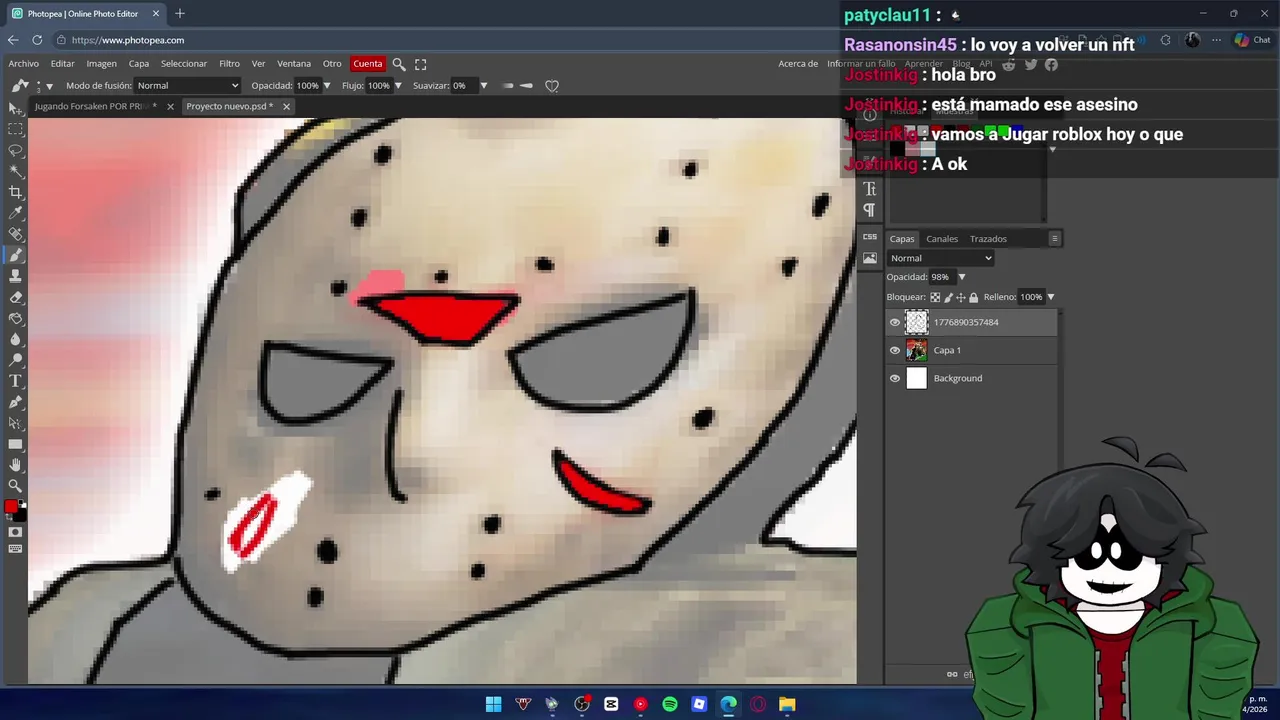
Task: Toggle lock all padlock icon
Action: 973,297
